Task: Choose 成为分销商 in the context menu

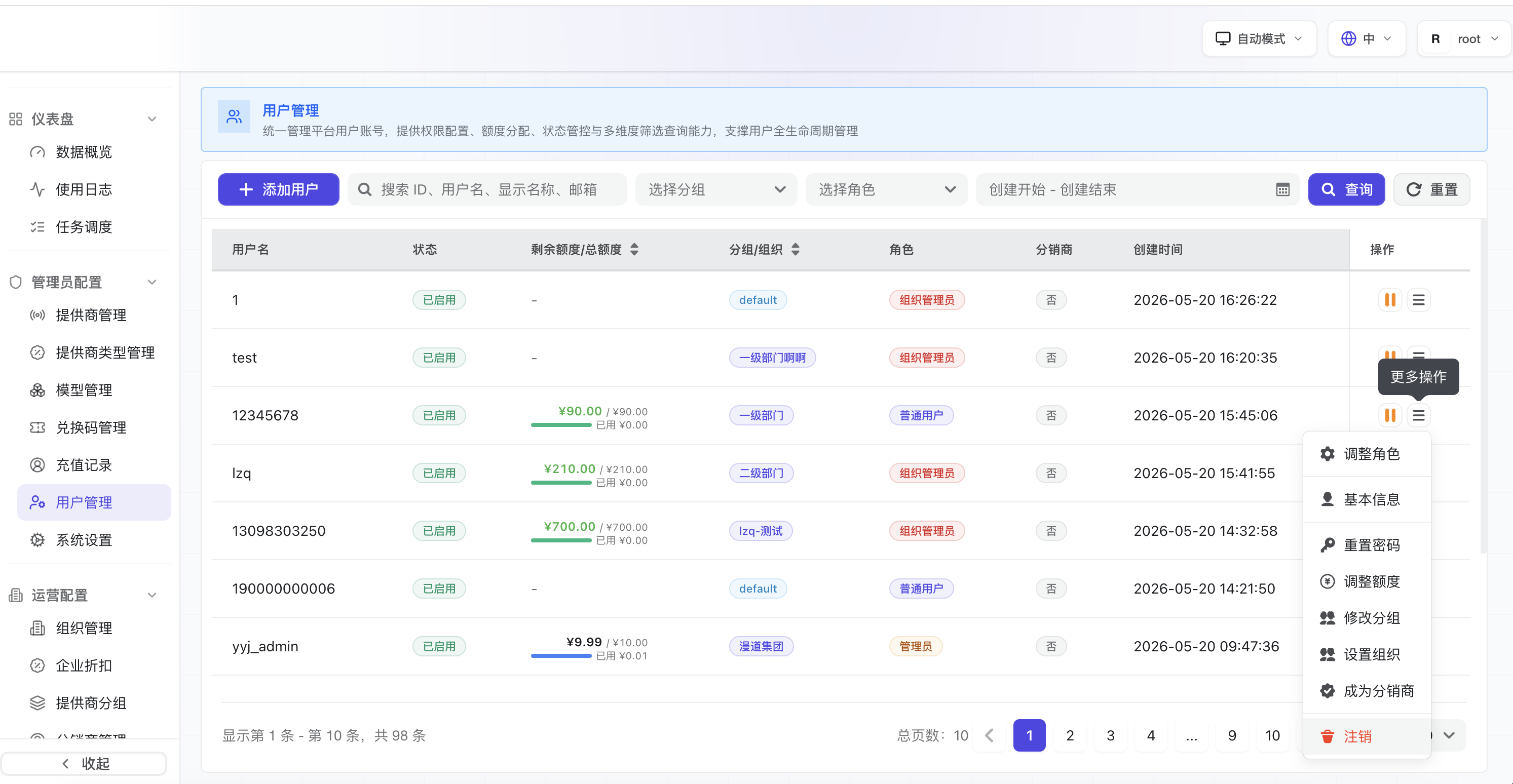Action: (1367, 691)
